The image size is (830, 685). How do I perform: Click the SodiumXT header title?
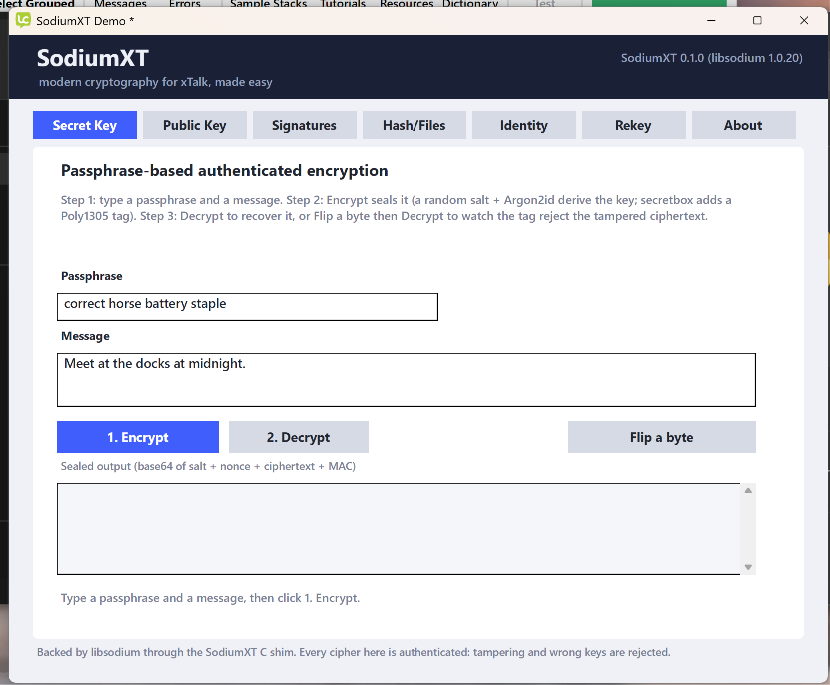(x=93, y=58)
